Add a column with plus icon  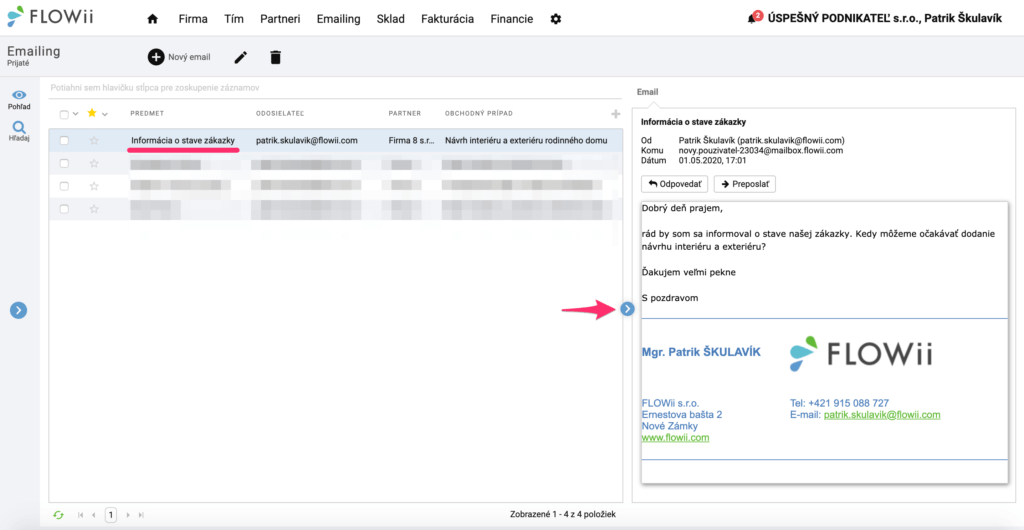615,114
